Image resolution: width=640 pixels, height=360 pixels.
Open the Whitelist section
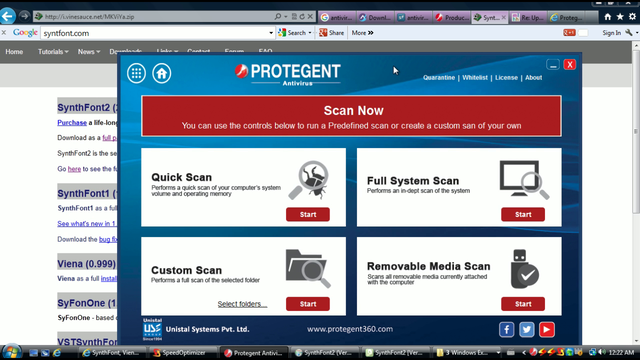(x=475, y=78)
